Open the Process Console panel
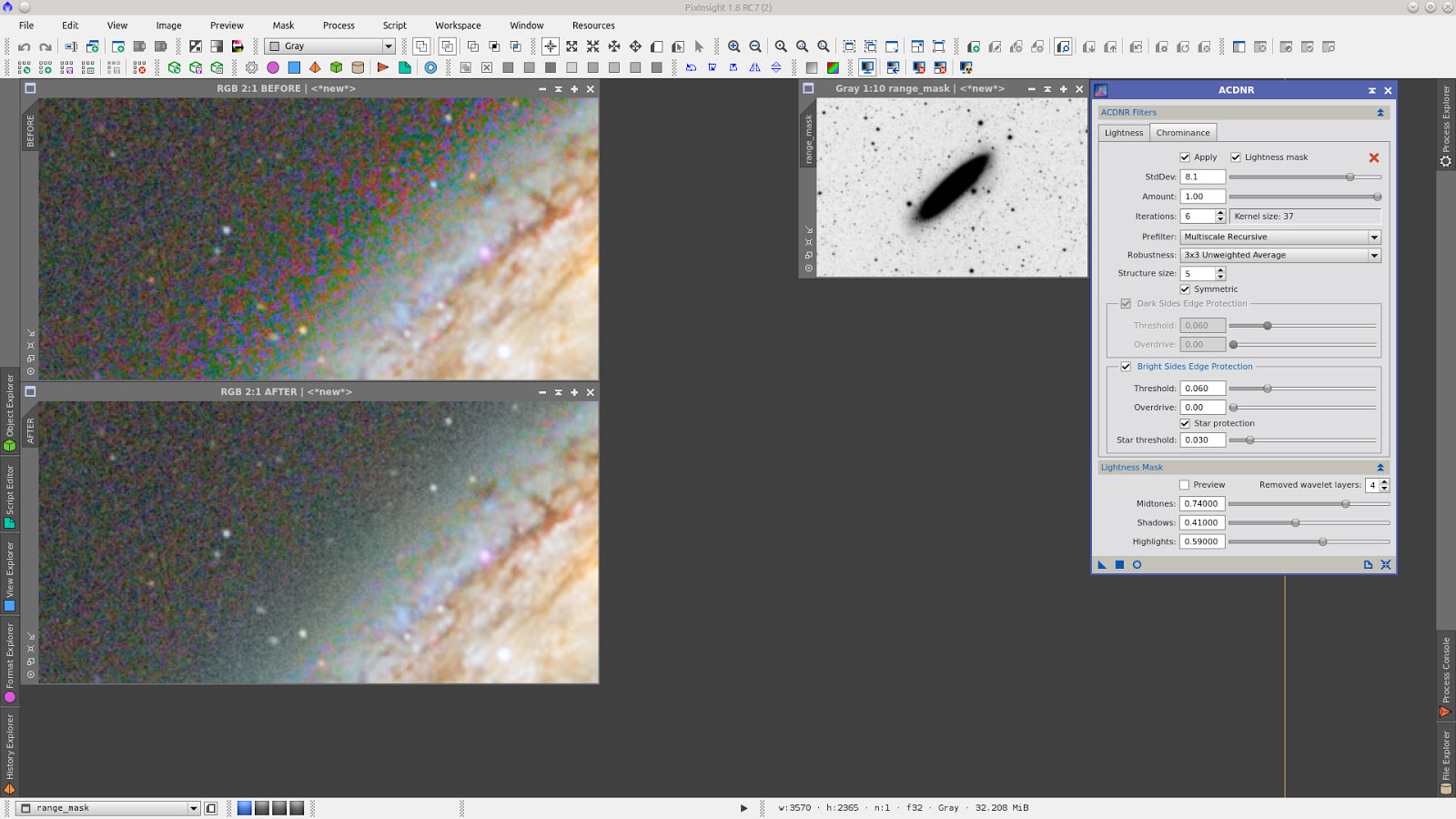This screenshot has width=1456, height=819. click(x=1447, y=669)
